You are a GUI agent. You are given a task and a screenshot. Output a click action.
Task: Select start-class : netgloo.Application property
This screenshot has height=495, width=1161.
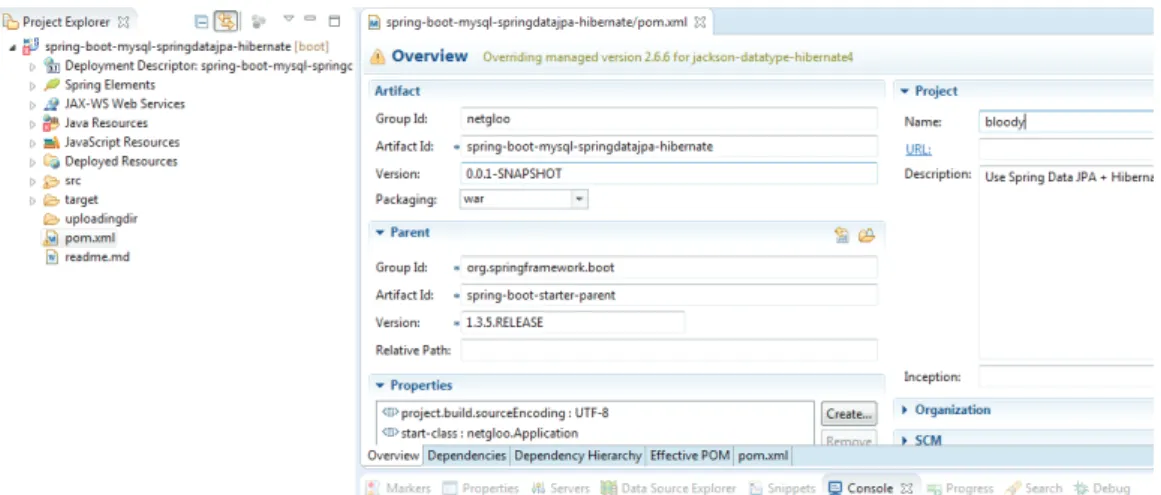point(480,433)
